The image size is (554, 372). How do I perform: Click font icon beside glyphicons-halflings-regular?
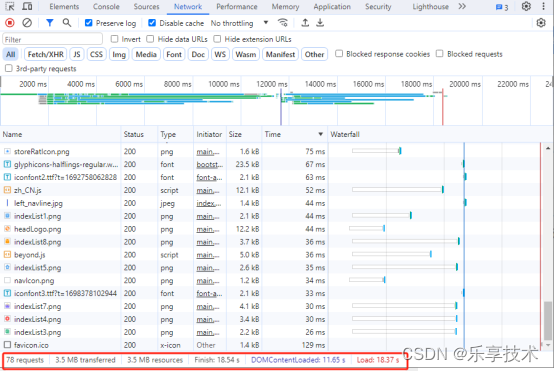(x=7, y=164)
